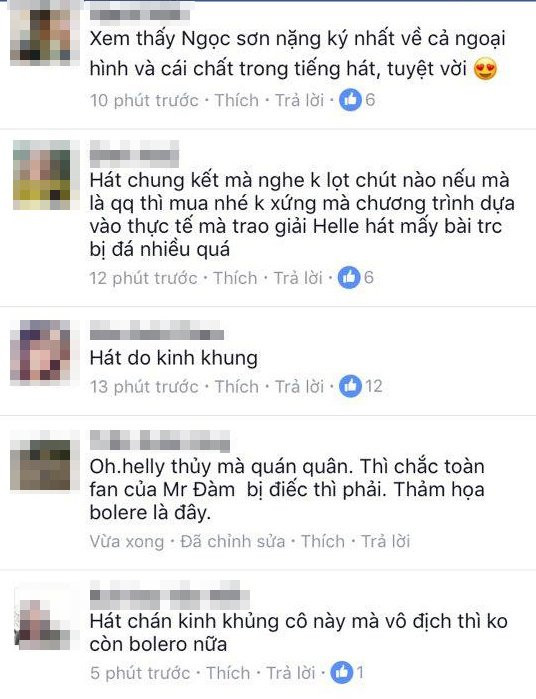
Task: Open Đã chỉnh sửa edit history link
Action: pyautogui.click(x=232, y=541)
